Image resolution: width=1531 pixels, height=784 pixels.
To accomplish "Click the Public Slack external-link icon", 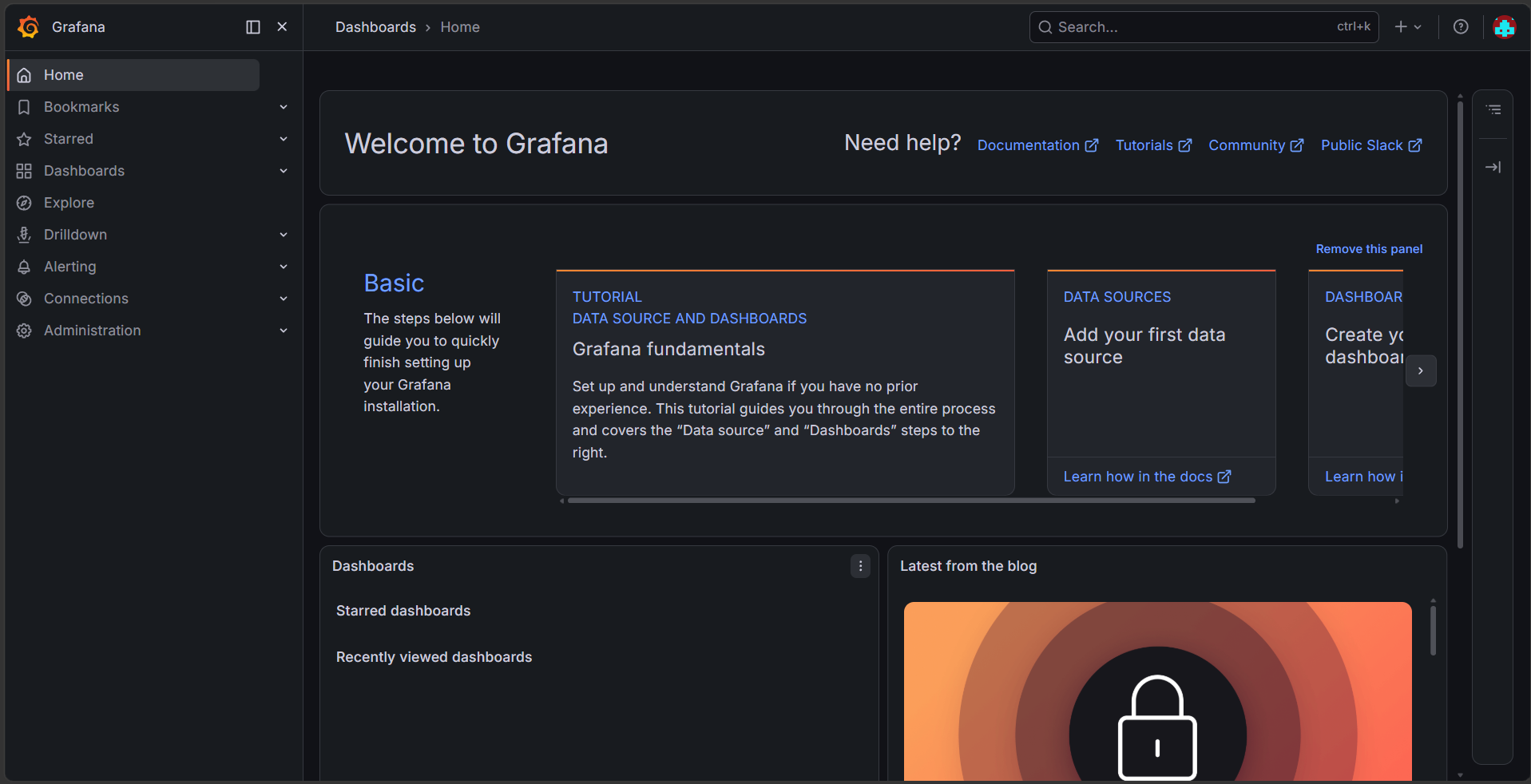I will [1415, 145].
